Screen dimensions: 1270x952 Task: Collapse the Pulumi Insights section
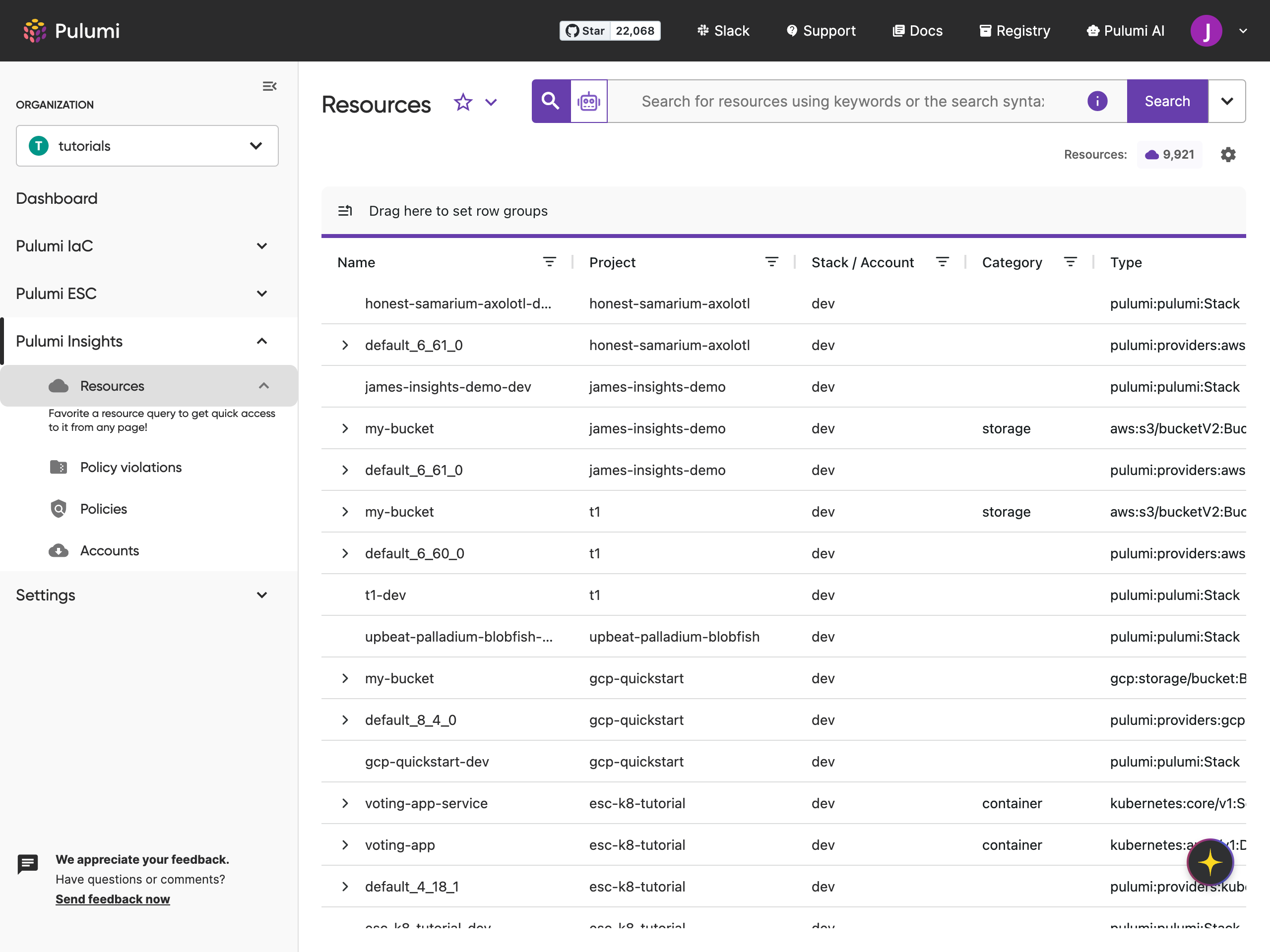(262, 341)
